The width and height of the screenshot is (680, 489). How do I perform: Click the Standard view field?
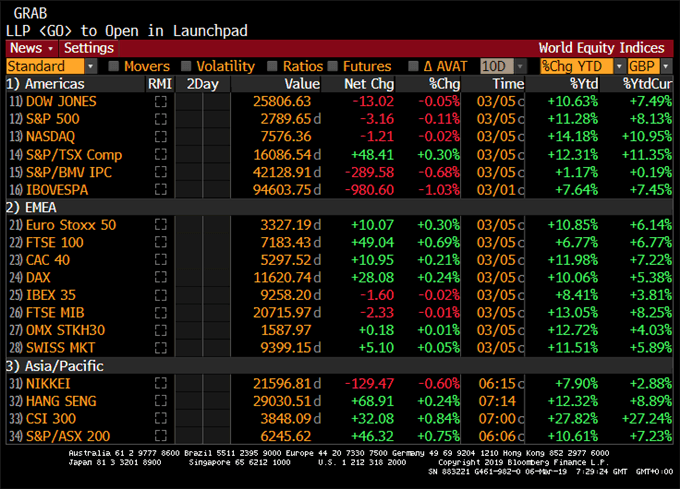click(x=46, y=66)
